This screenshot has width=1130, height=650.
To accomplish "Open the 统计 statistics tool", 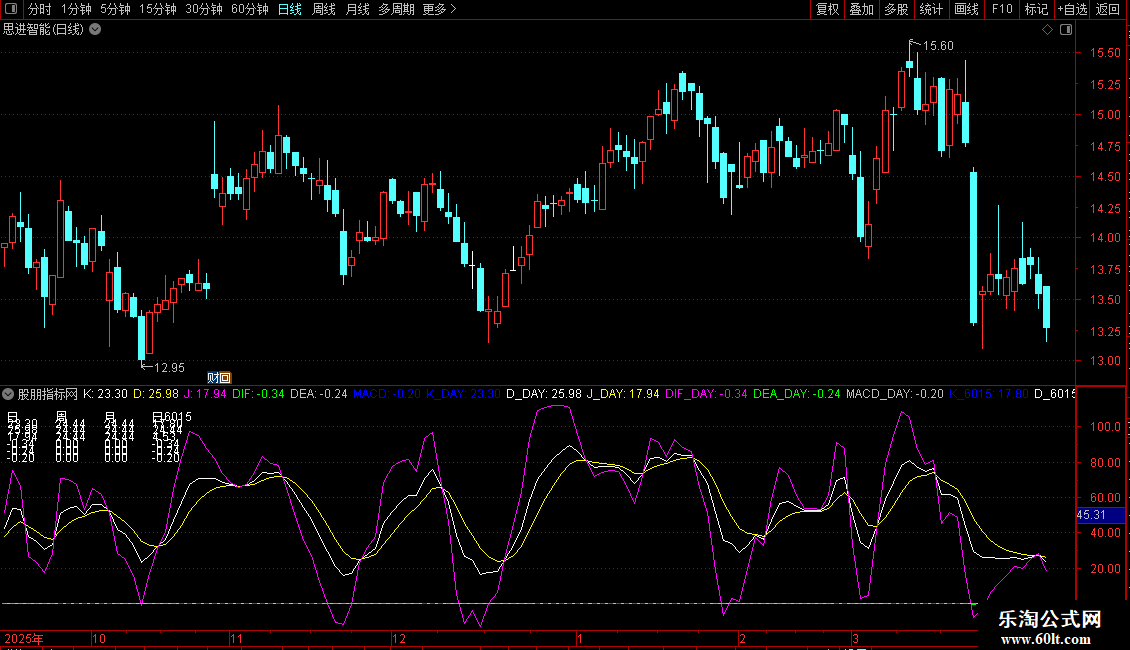I will [x=931, y=9].
